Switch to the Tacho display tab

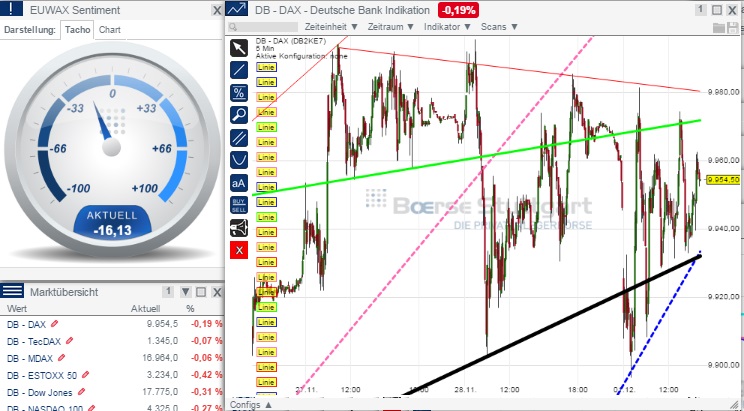(77, 29)
